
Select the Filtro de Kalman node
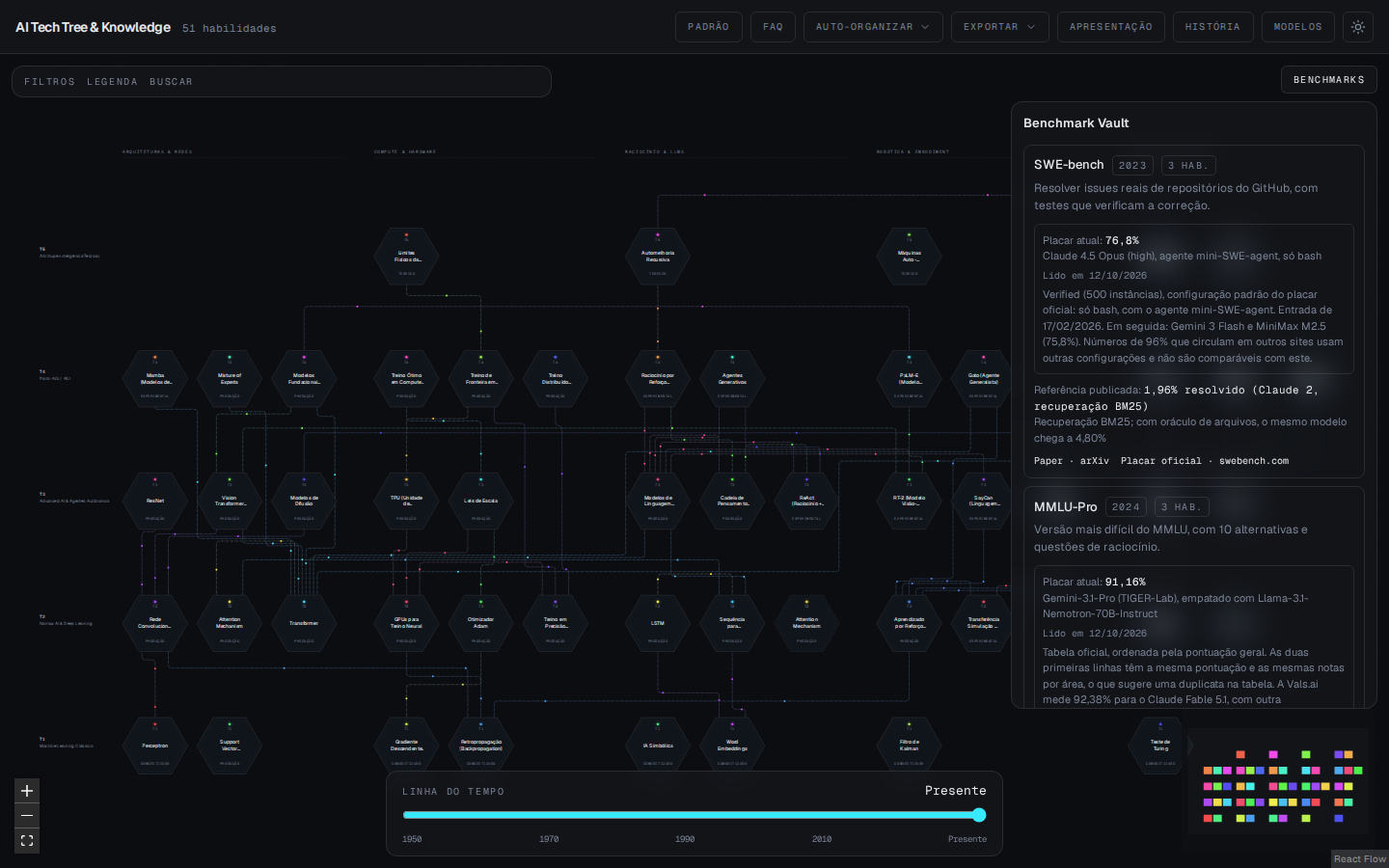pyautogui.click(x=910, y=746)
